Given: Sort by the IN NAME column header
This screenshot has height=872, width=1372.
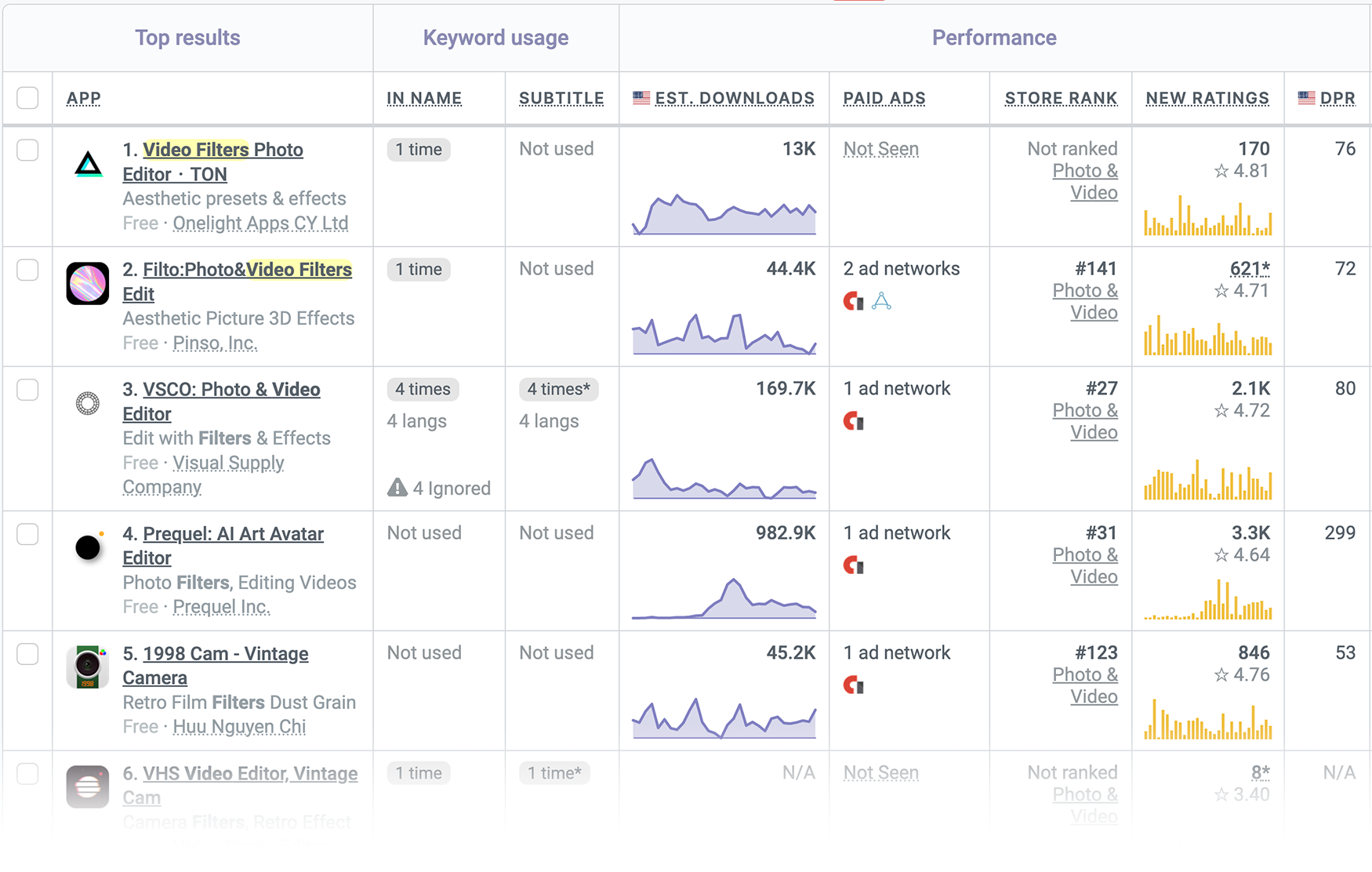Looking at the screenshot, I should point(424,98).
